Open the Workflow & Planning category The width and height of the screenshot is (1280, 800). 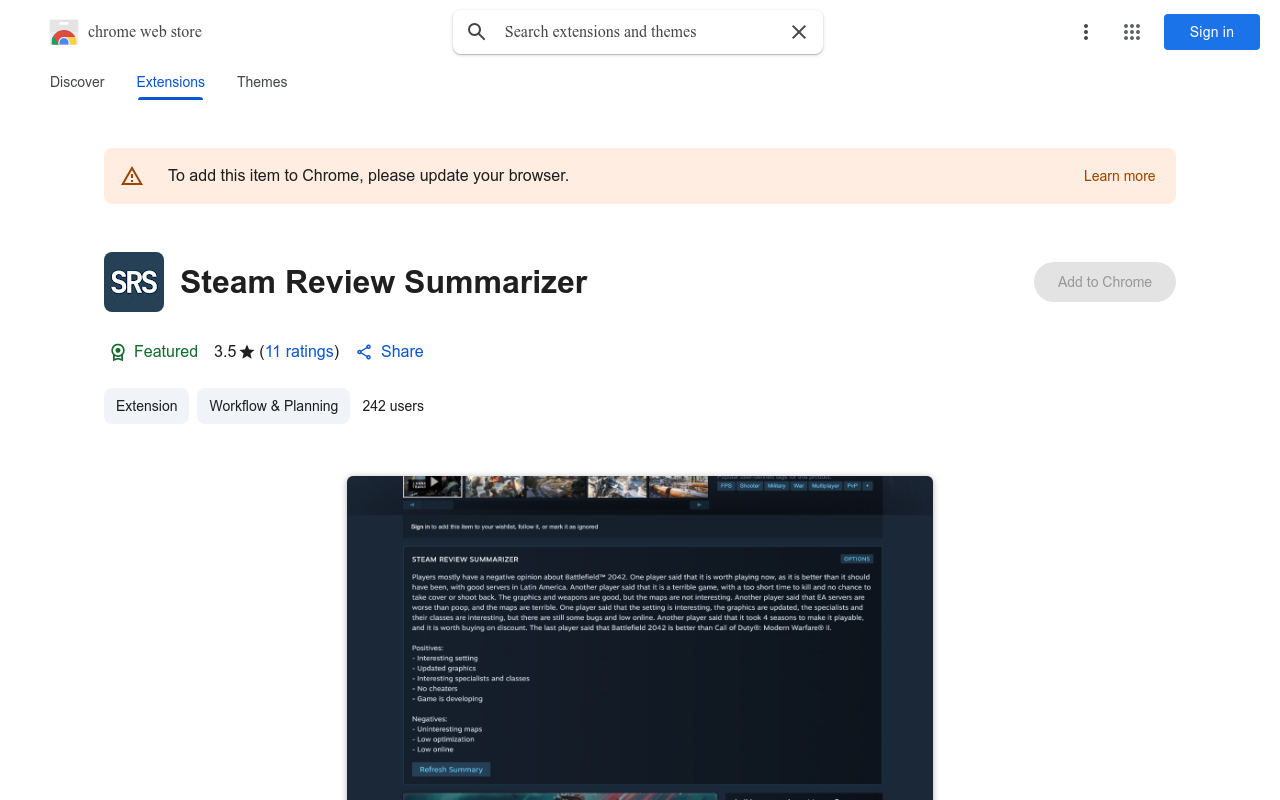click(x=273, y=406)
